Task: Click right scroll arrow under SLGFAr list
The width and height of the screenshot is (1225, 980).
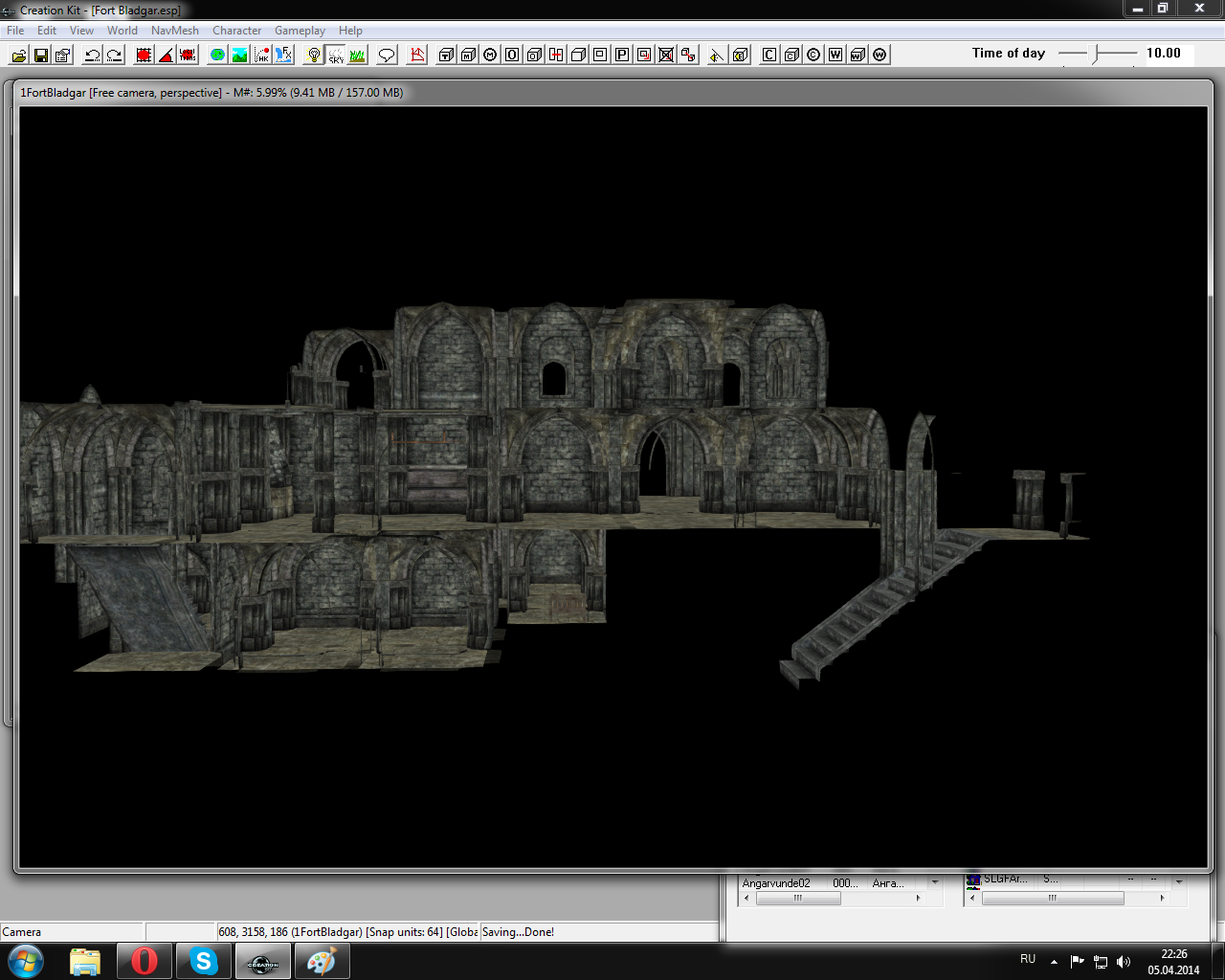Action: pos(1163,899)
